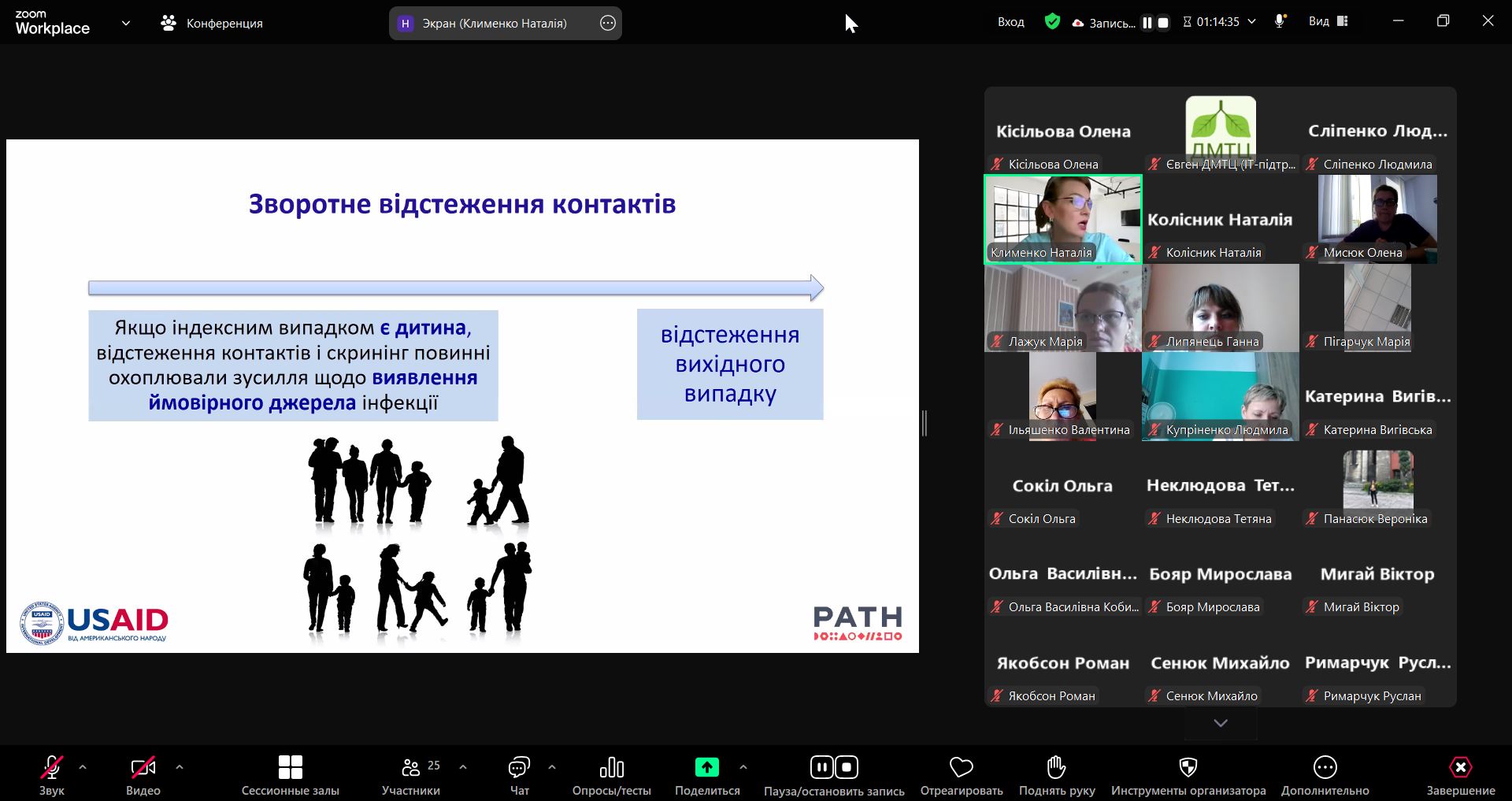This screenshot has height=801, width=1512.
Task: Toggle camera with Видео button
Action: [143, 767]
